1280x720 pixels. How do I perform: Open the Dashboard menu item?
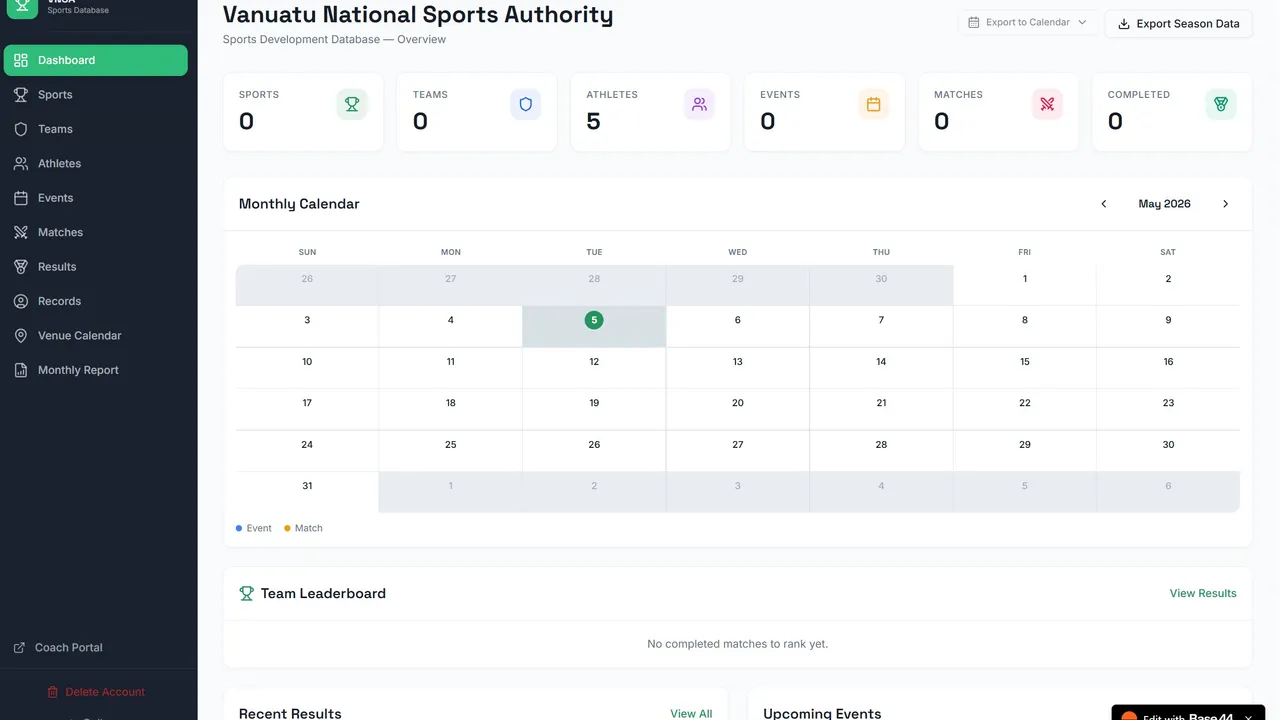tap(96, 60)
